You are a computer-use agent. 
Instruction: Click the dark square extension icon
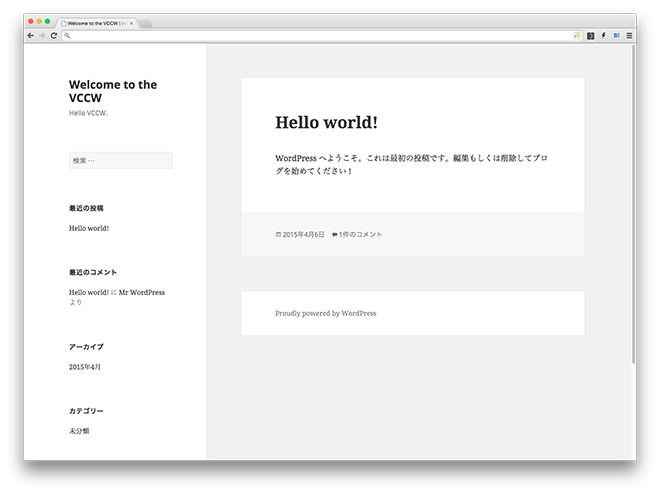[590, 35]
